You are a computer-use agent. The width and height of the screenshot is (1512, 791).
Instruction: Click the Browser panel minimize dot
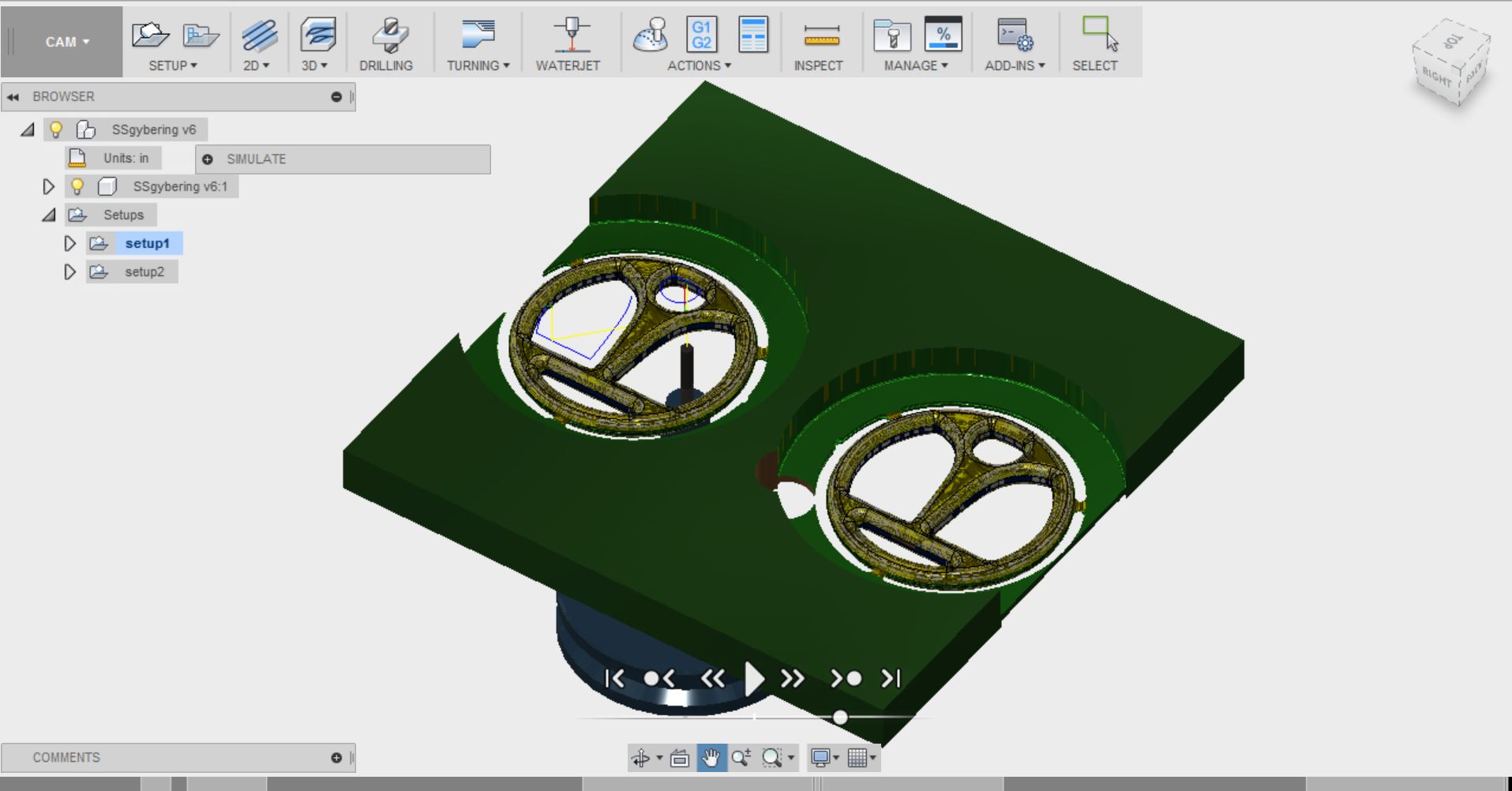click(336, 97)
